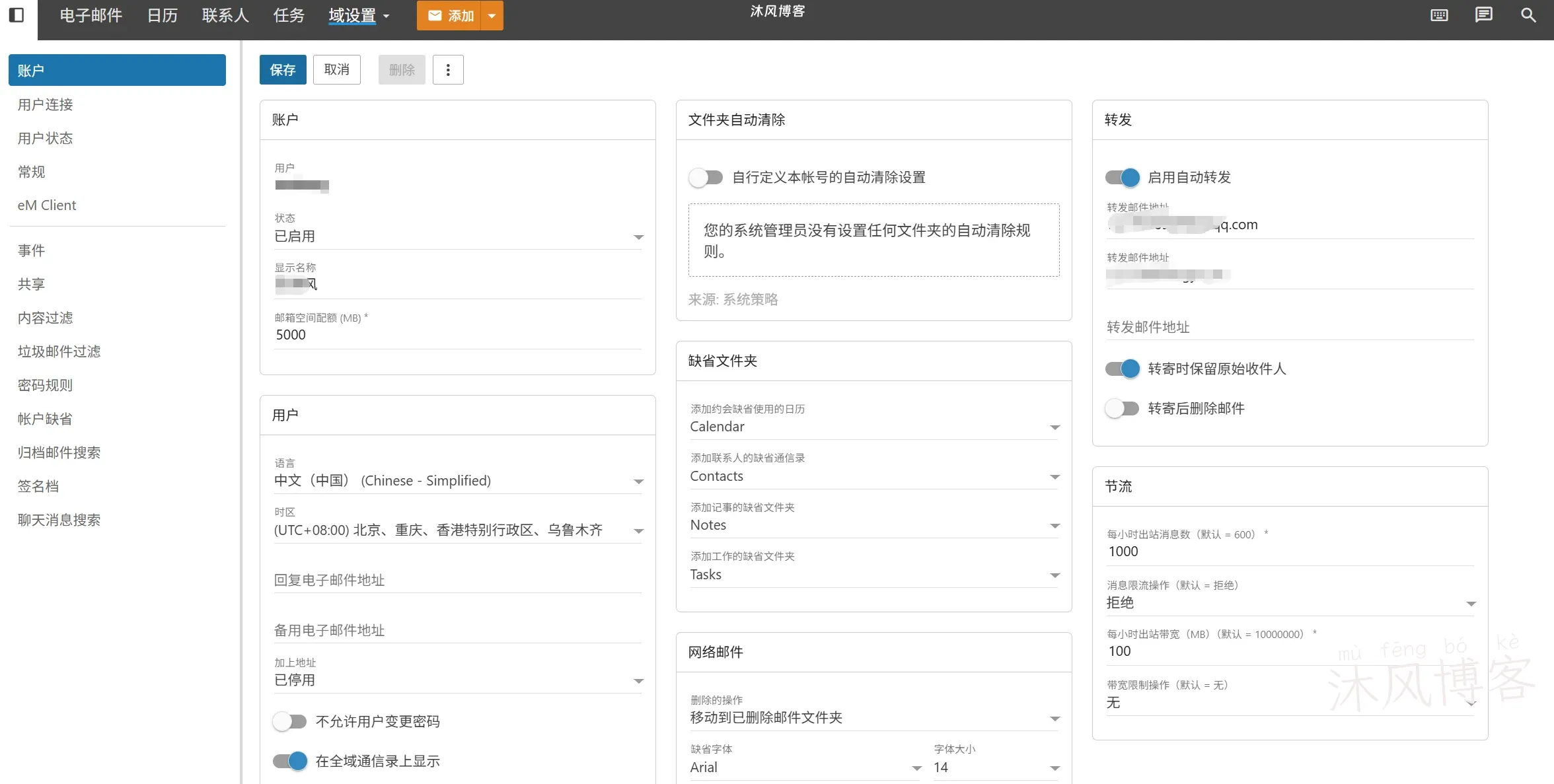Enable 转寄后删除邮件 switch
Viewport: 1554px width, 784px height.
pos(1123,408)
